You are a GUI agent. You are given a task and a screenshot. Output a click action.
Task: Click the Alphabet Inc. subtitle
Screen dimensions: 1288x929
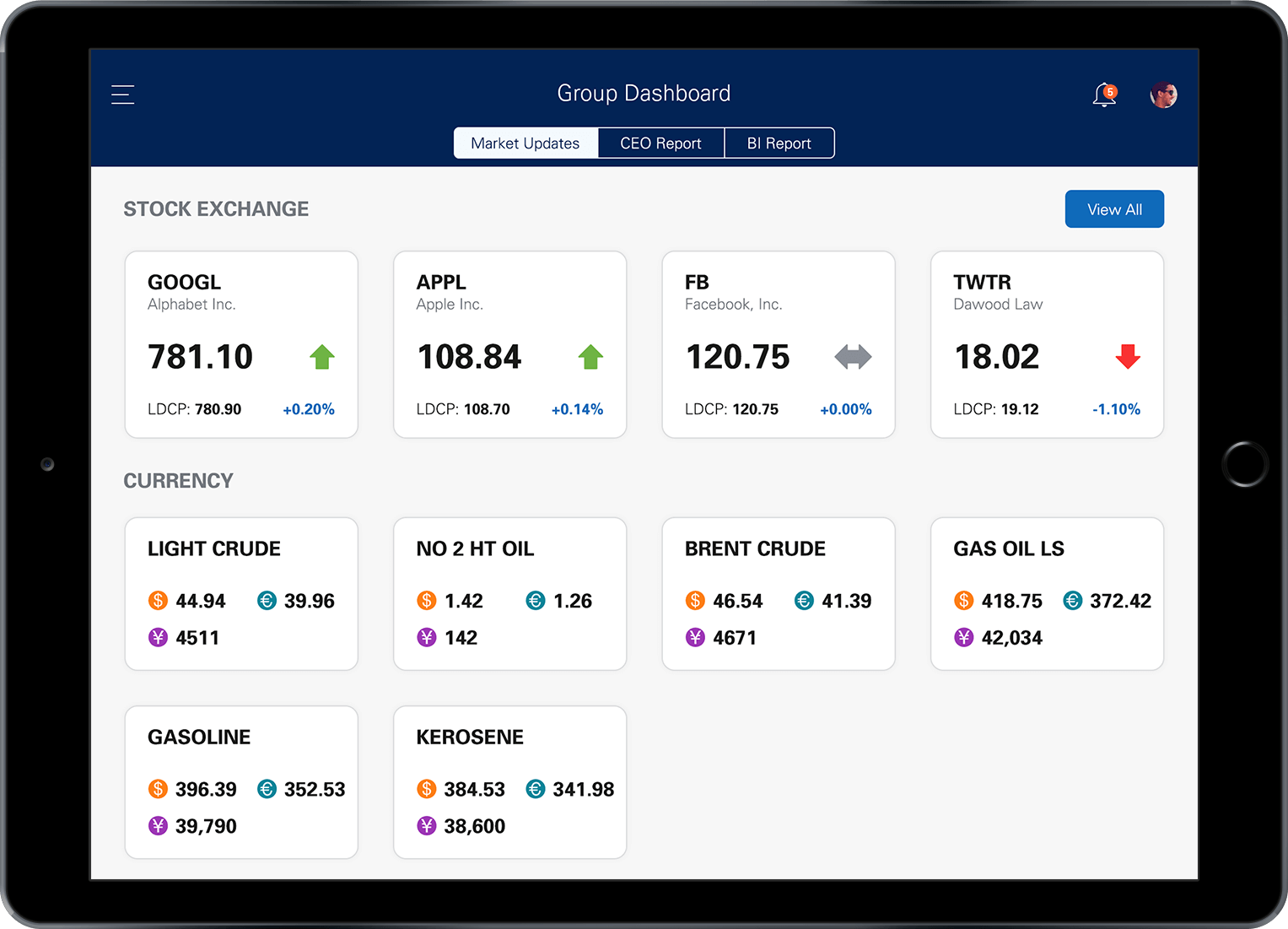point(191,305)
